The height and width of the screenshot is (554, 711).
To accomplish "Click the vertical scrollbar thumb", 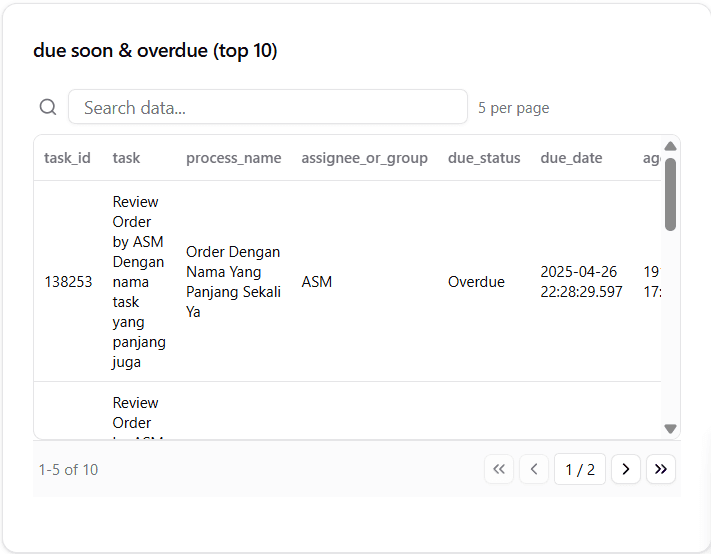I will point(671,193).
